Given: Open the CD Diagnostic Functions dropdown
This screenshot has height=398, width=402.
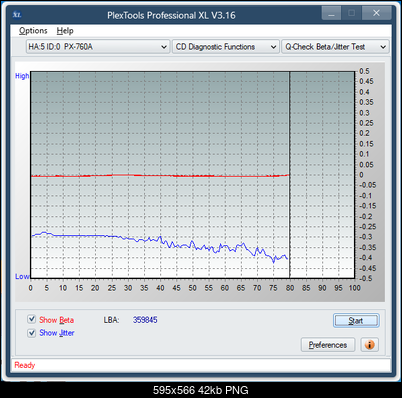Looking at the screenshot, I should pyautogui.click(x=226, y=47).
